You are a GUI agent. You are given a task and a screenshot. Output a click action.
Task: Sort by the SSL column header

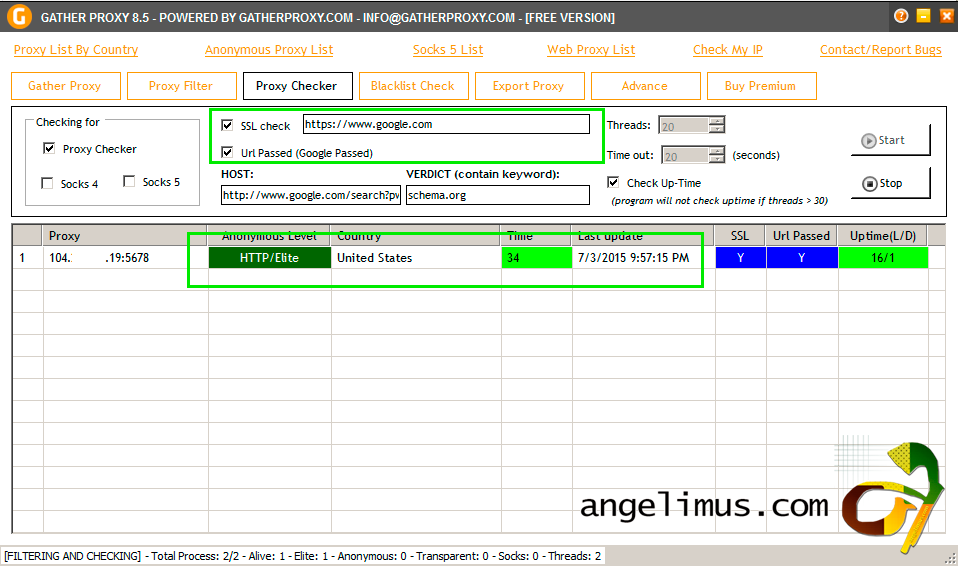point(740,235)
